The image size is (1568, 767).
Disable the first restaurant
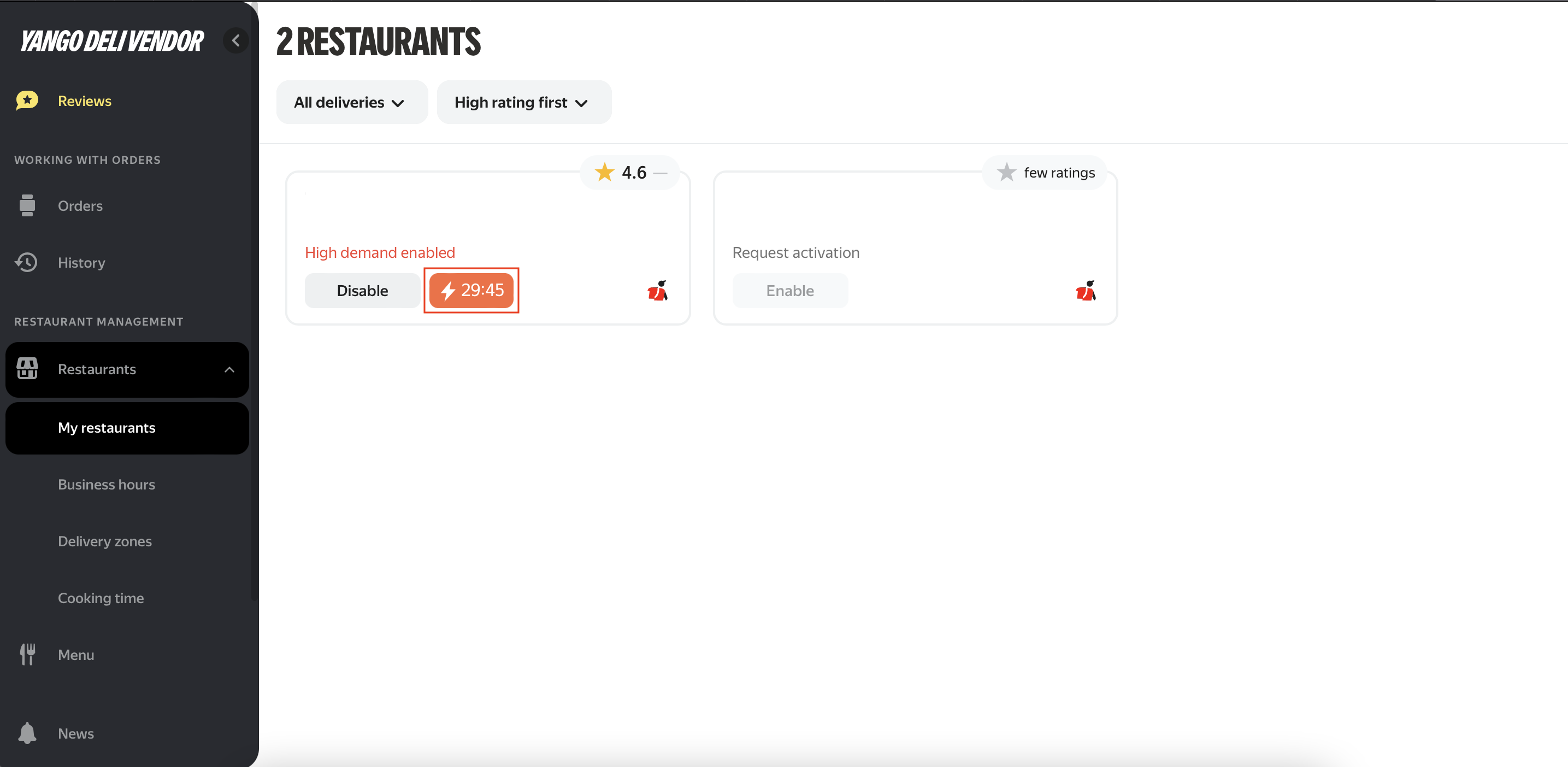click(362, 291)
